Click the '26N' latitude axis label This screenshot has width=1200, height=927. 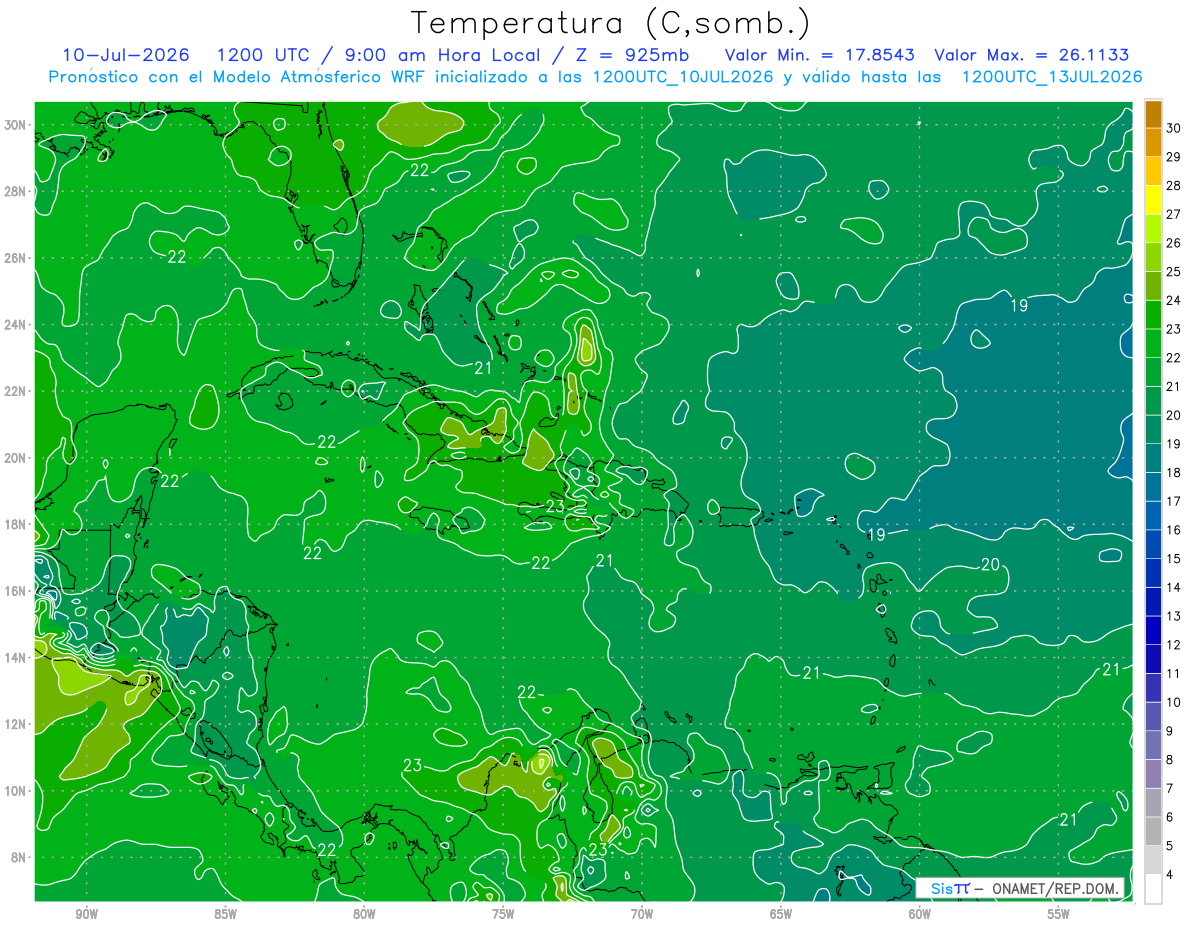[x=17, y=258]
